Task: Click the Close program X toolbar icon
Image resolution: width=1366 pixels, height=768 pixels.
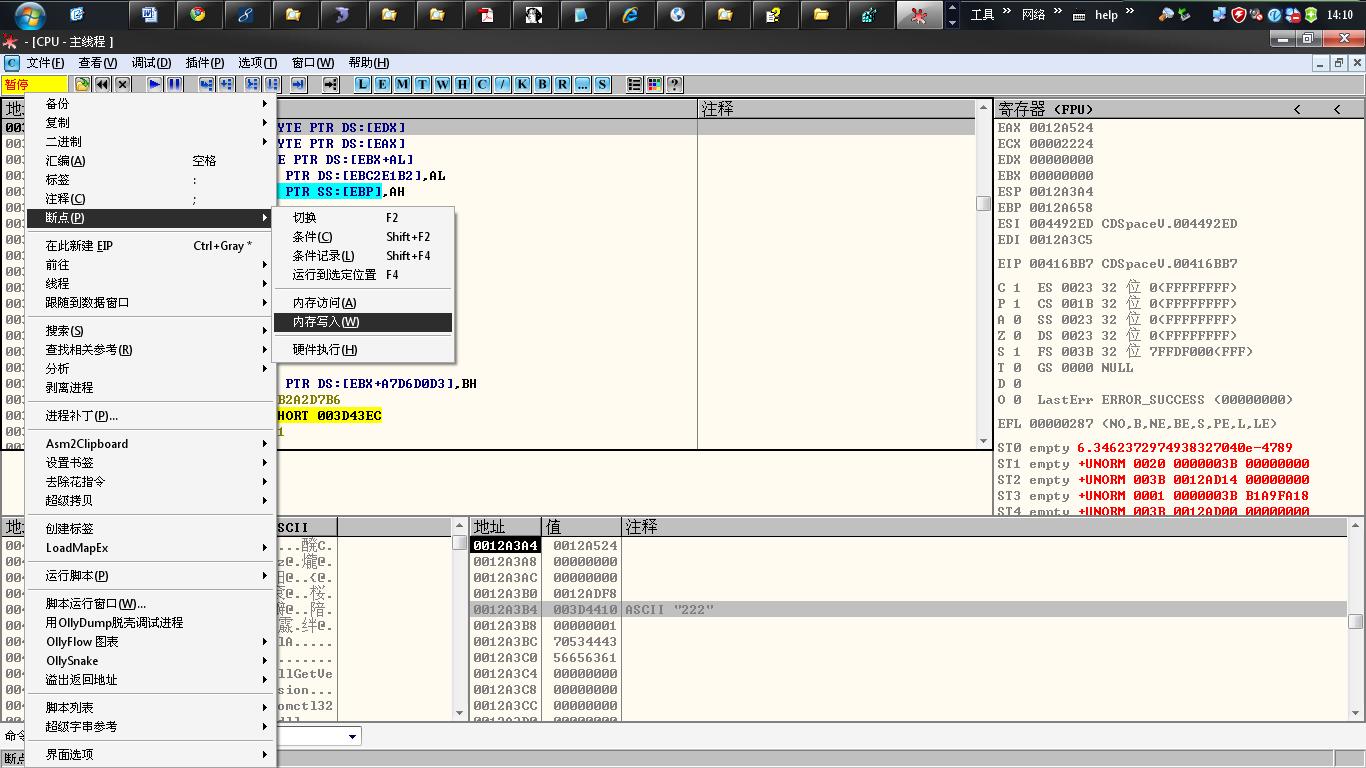Action: pyautogui.click(x=123, y=85)
